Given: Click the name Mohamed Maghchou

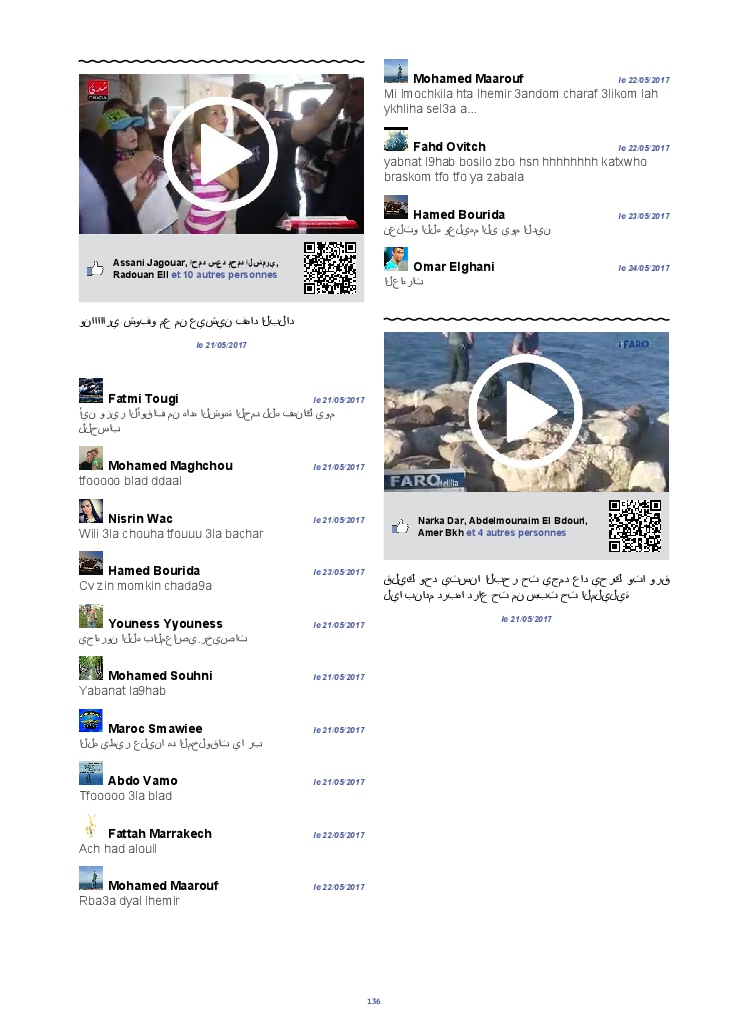Looking at the screenshot, I should (170, 466).
